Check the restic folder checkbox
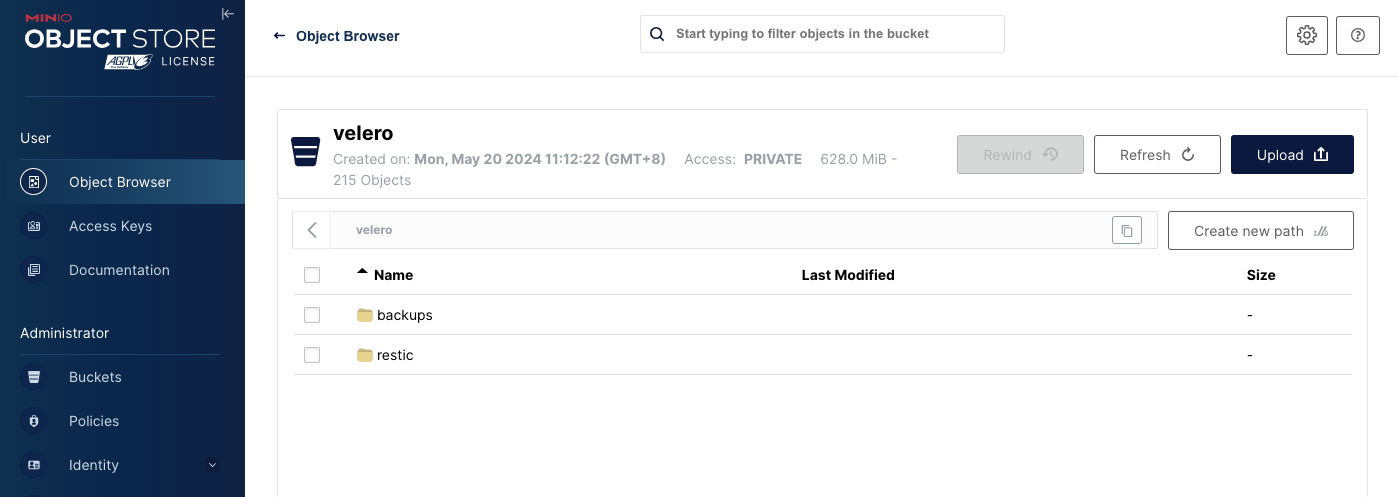 pyautogui.click(x=312, y=355)
